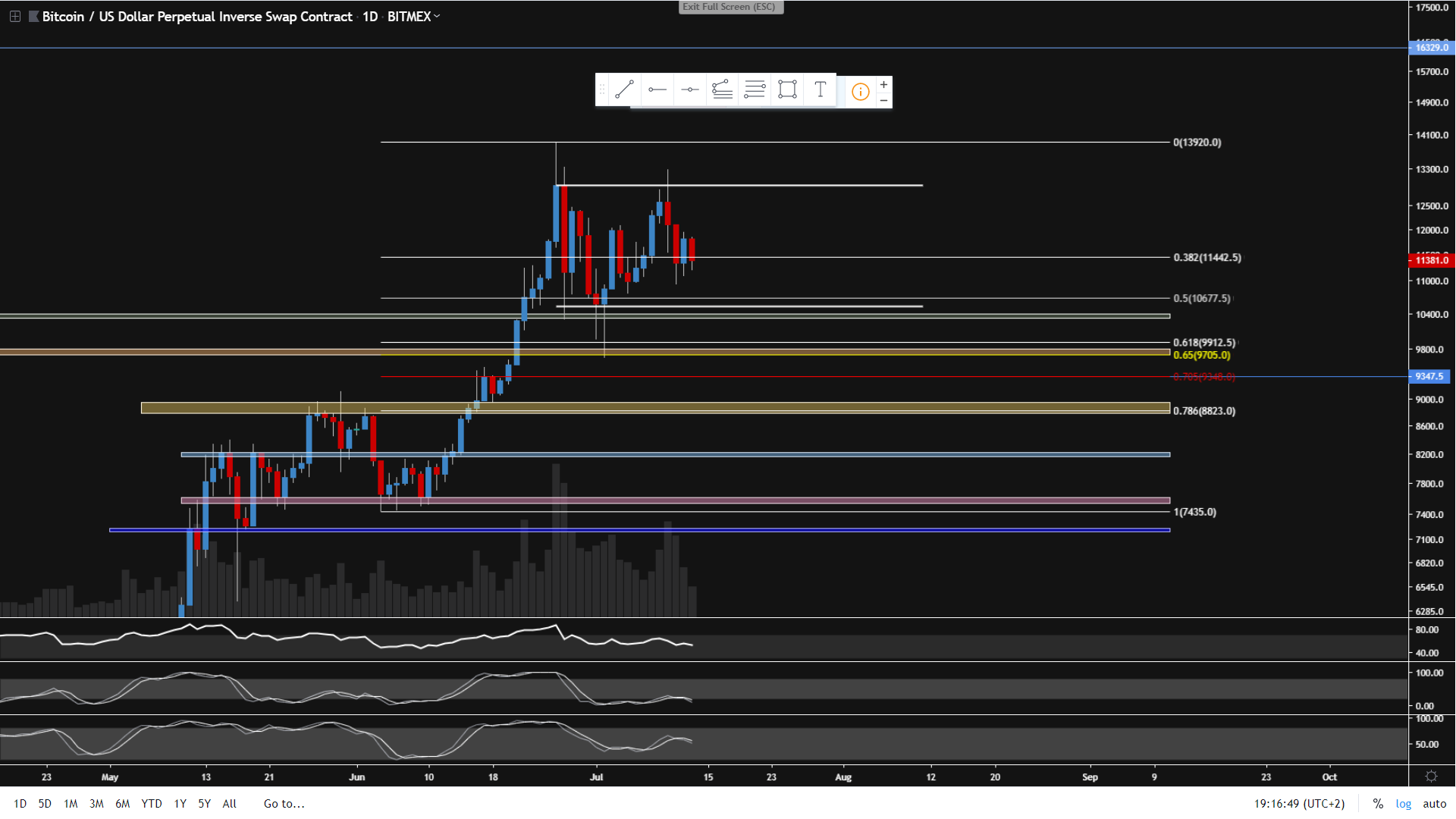Screen dimensions: 1456x819
Task: Toggle percent scale mode
Action: [1378, 804]
